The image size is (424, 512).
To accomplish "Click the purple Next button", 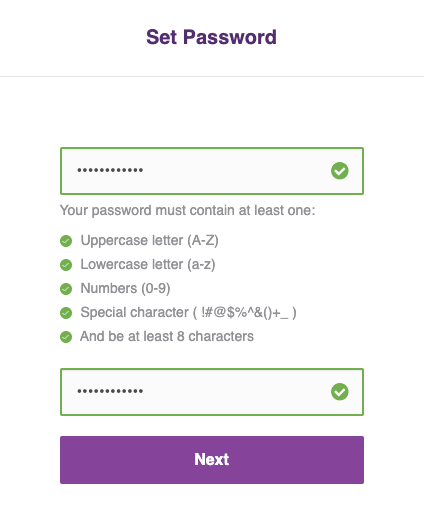I will pos(212,460).
